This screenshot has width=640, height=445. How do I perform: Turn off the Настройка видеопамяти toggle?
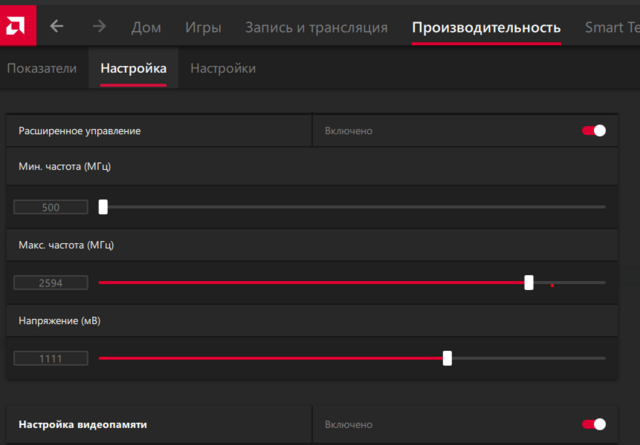(594, 425)
